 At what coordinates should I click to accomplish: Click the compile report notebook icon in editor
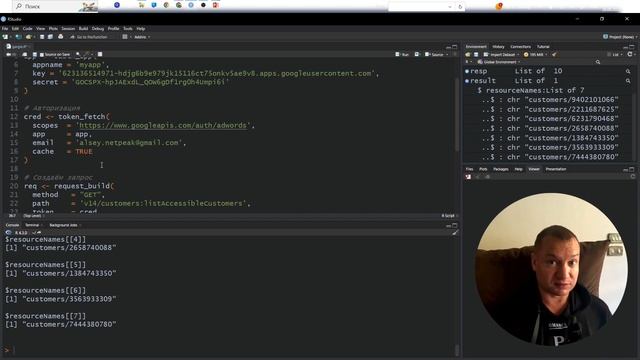pyautogui.click(x=100, y=54)
